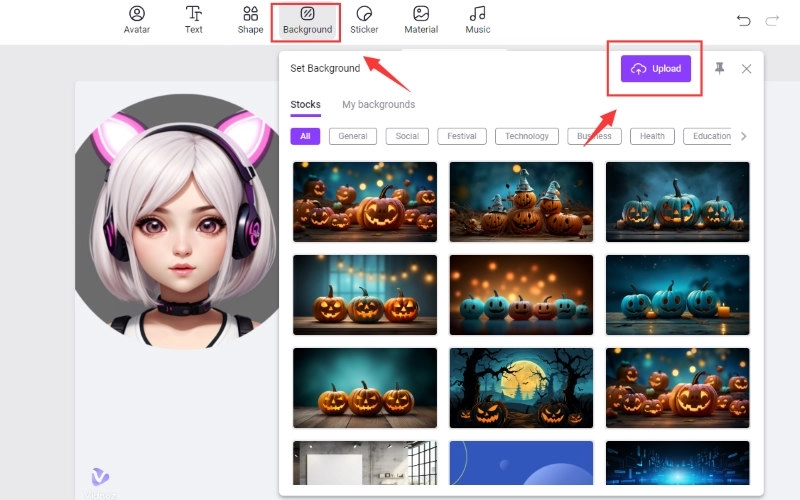Viewport: 800px width, 500px height.
Task: Filter backgrounds by Festival
Action: point(461,136)
